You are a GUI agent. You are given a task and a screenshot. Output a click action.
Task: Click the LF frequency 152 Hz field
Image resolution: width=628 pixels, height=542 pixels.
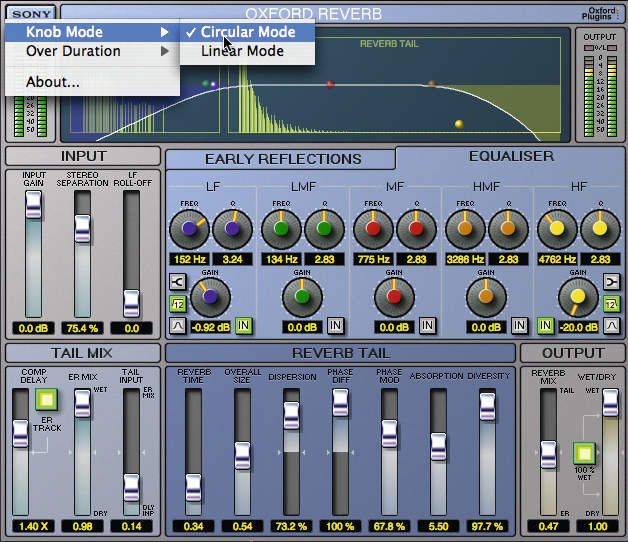tap(189, 260)
